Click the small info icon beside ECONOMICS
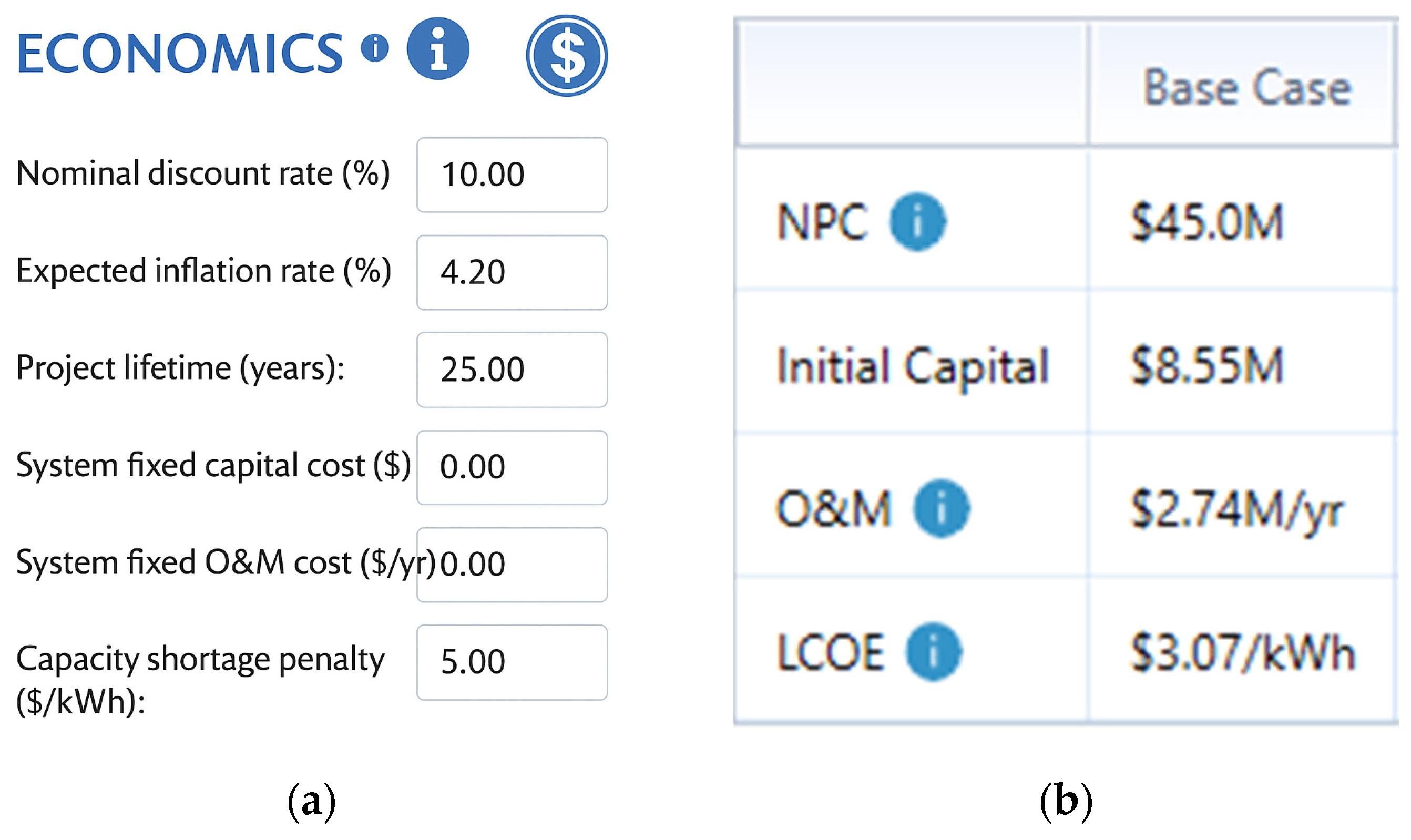This screenshot has height=840, width=1411. 375,47
